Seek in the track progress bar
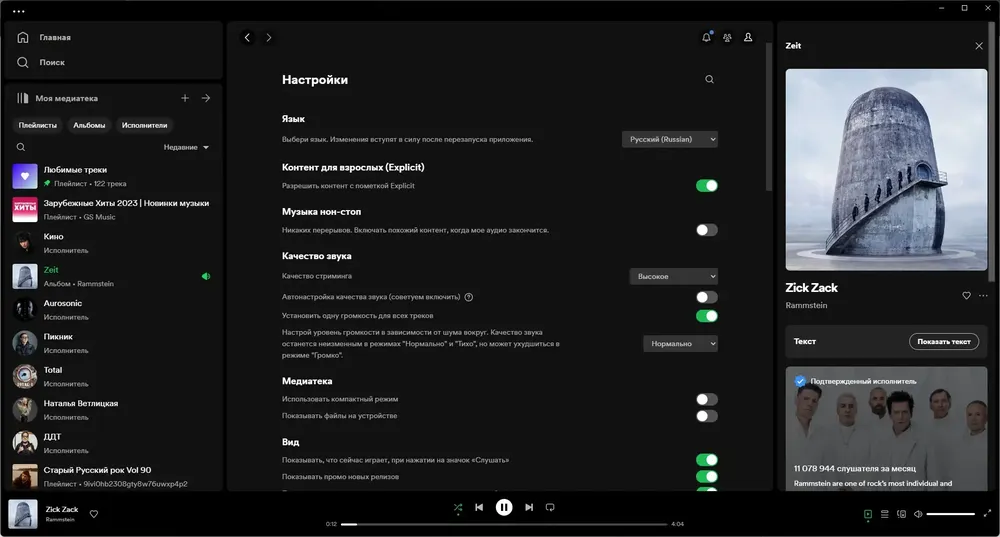 [504, 524]
